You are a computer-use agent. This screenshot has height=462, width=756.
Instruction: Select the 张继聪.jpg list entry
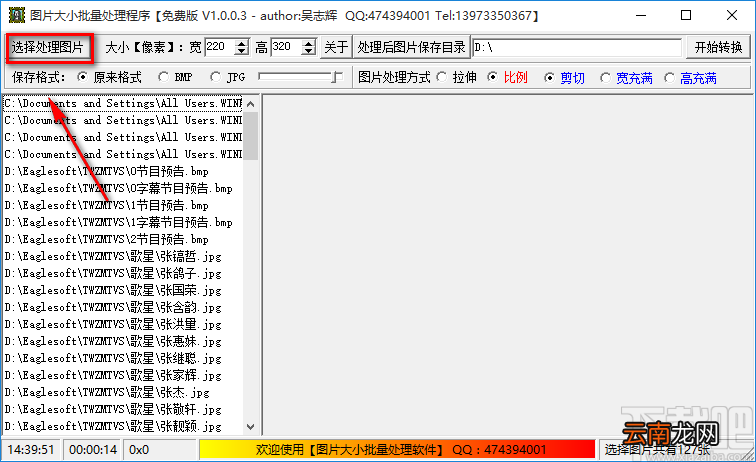123,358
